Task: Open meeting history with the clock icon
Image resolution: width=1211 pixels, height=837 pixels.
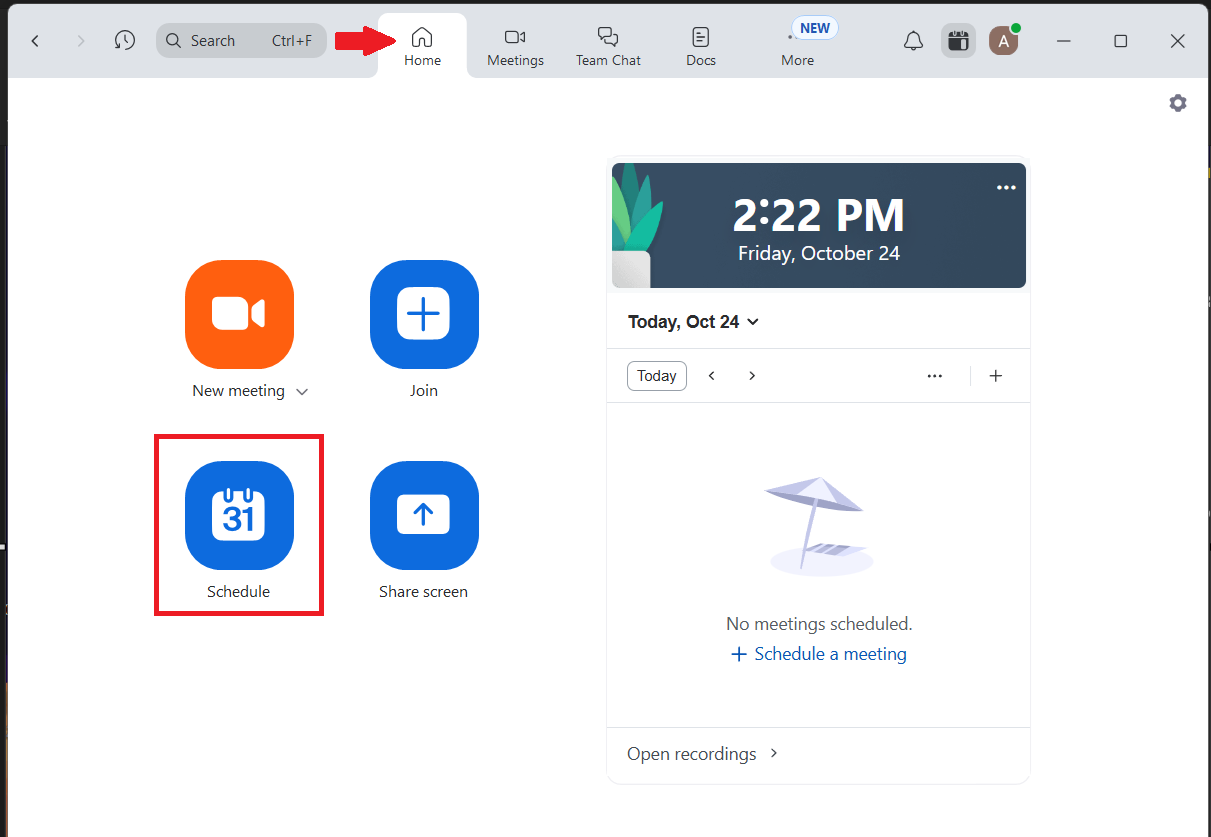Action: click(x=124, y=41)
